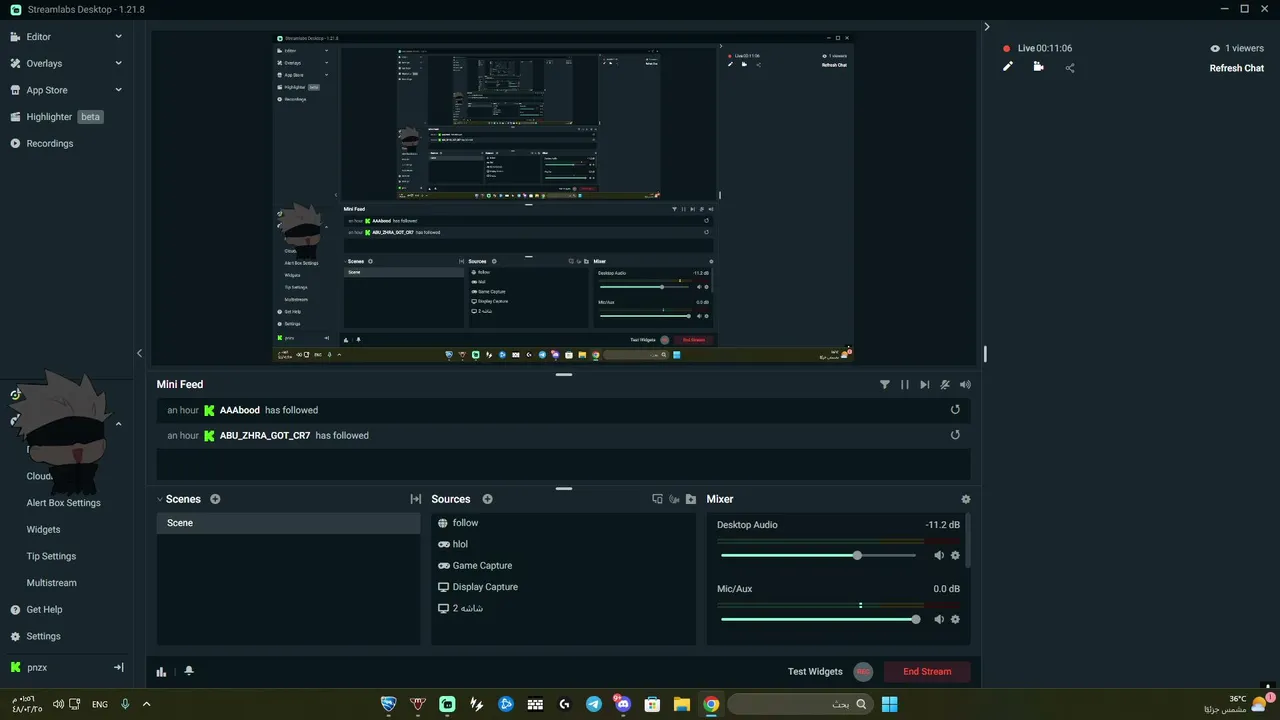Screen dimensions: 1280x720
Task: Open Mixer advanced settings gear
Action: [965, 499]
